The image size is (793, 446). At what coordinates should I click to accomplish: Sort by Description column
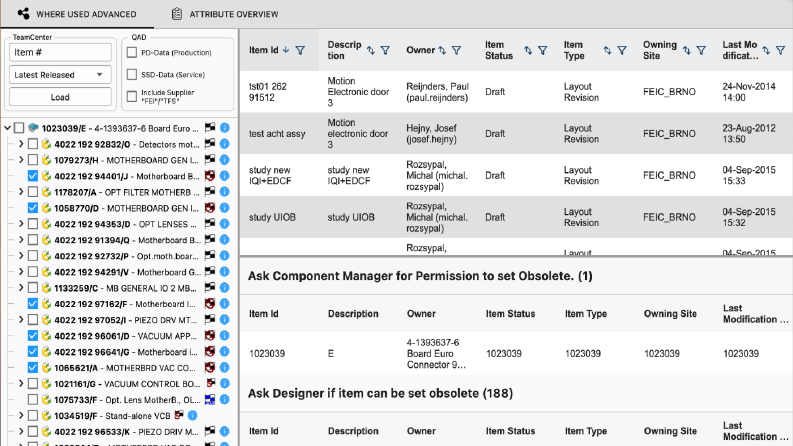pos(371,50)
